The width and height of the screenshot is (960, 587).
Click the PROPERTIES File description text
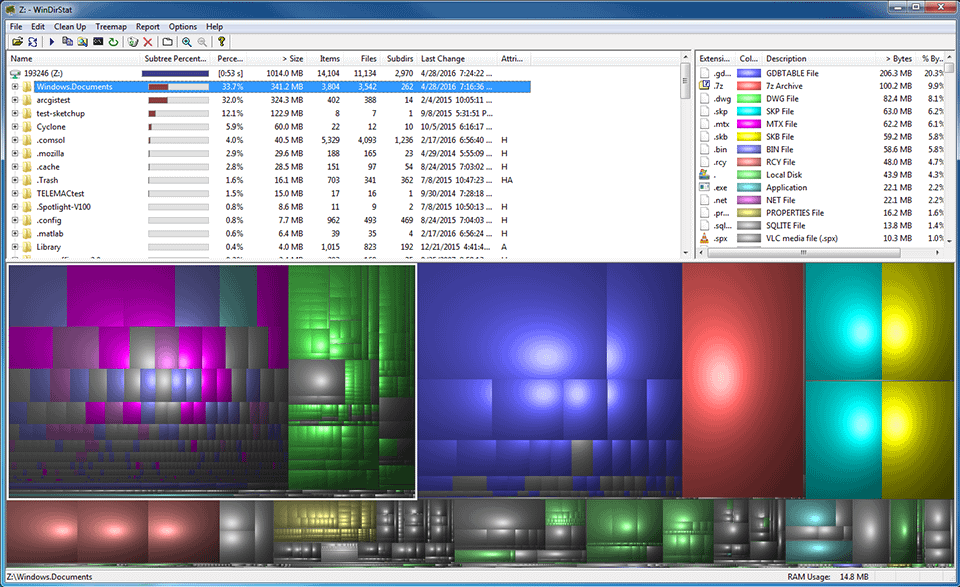pyautogui.click(x=795, y=213)
